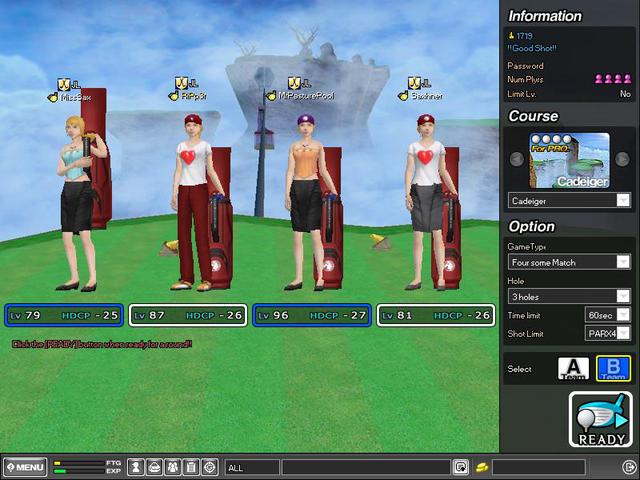Click the exit room arrow icon
This screenshot has height=480, width=640.
628,467
